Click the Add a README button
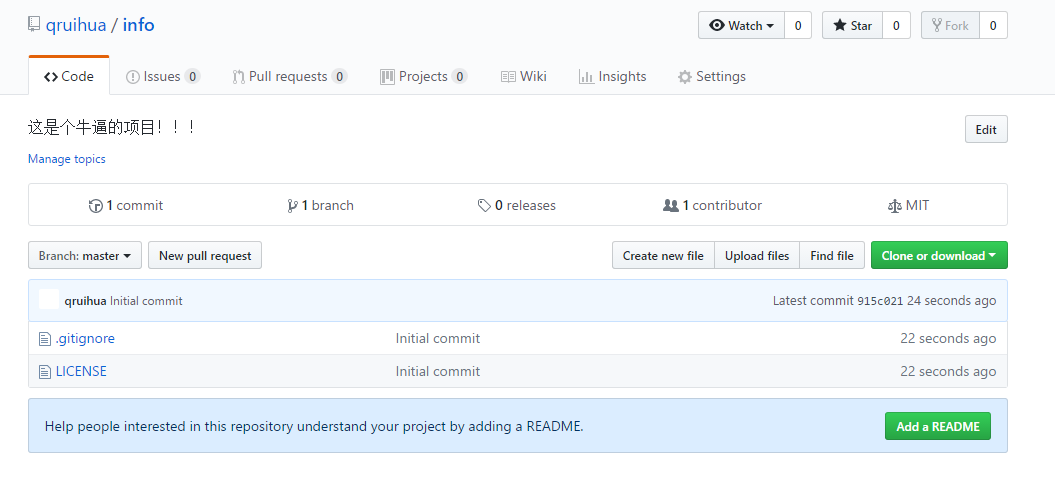This screenshot has height=478, width=1055. pyautogui.click(x=937, y=426)
